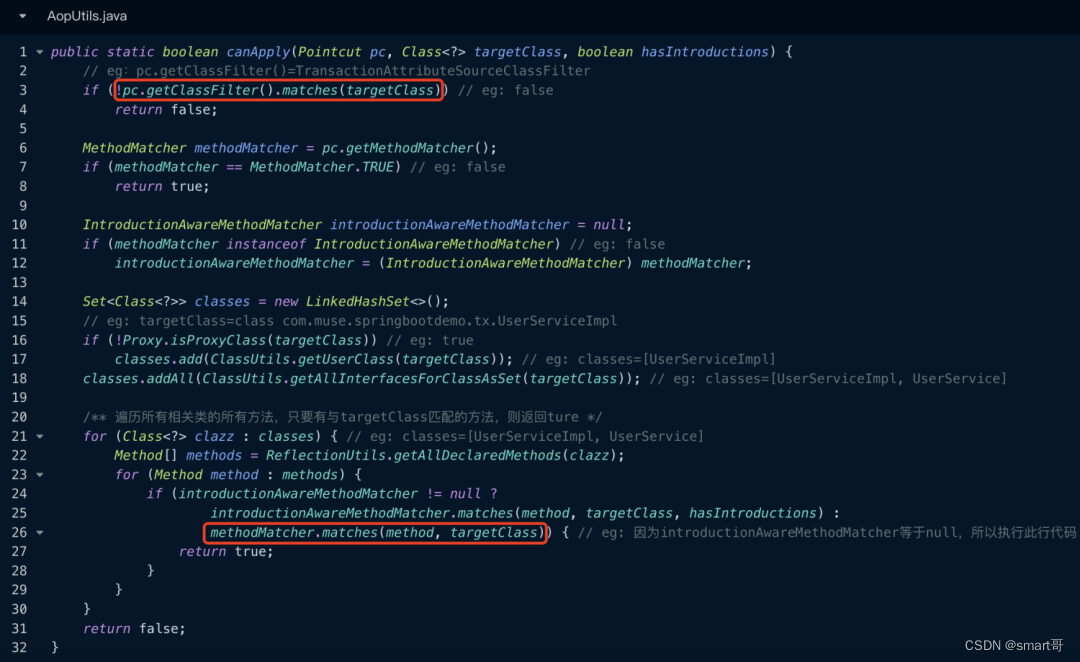The width and height of the screenshot is (1080, 662).
Task: Click 'getAllInterfacesForClassAsSet' on line 18
Action: coord(406,379)
